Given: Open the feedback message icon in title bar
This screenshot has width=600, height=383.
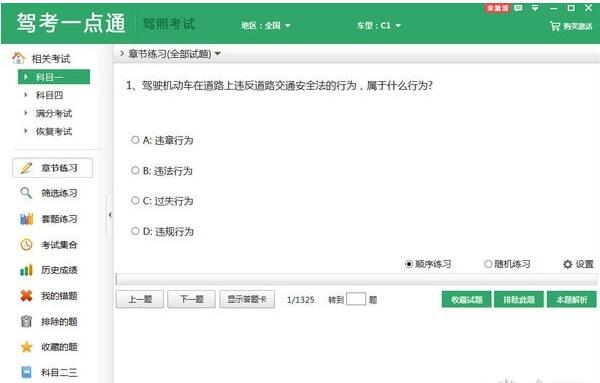Looking at the screenshot, I should [518, 8].
